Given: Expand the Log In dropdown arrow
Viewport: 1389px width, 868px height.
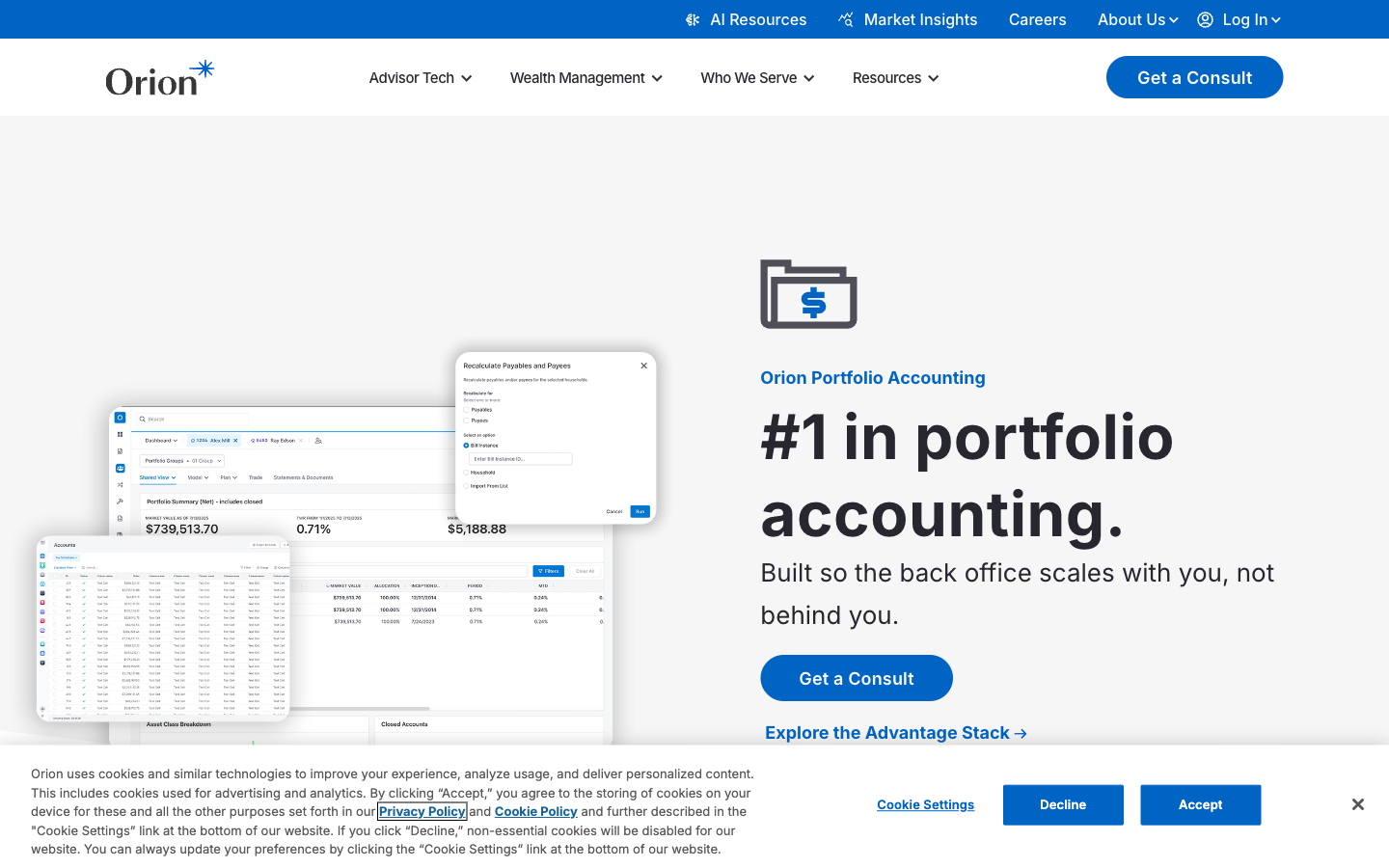Looking at the screenshot, I should [1276, 19].
